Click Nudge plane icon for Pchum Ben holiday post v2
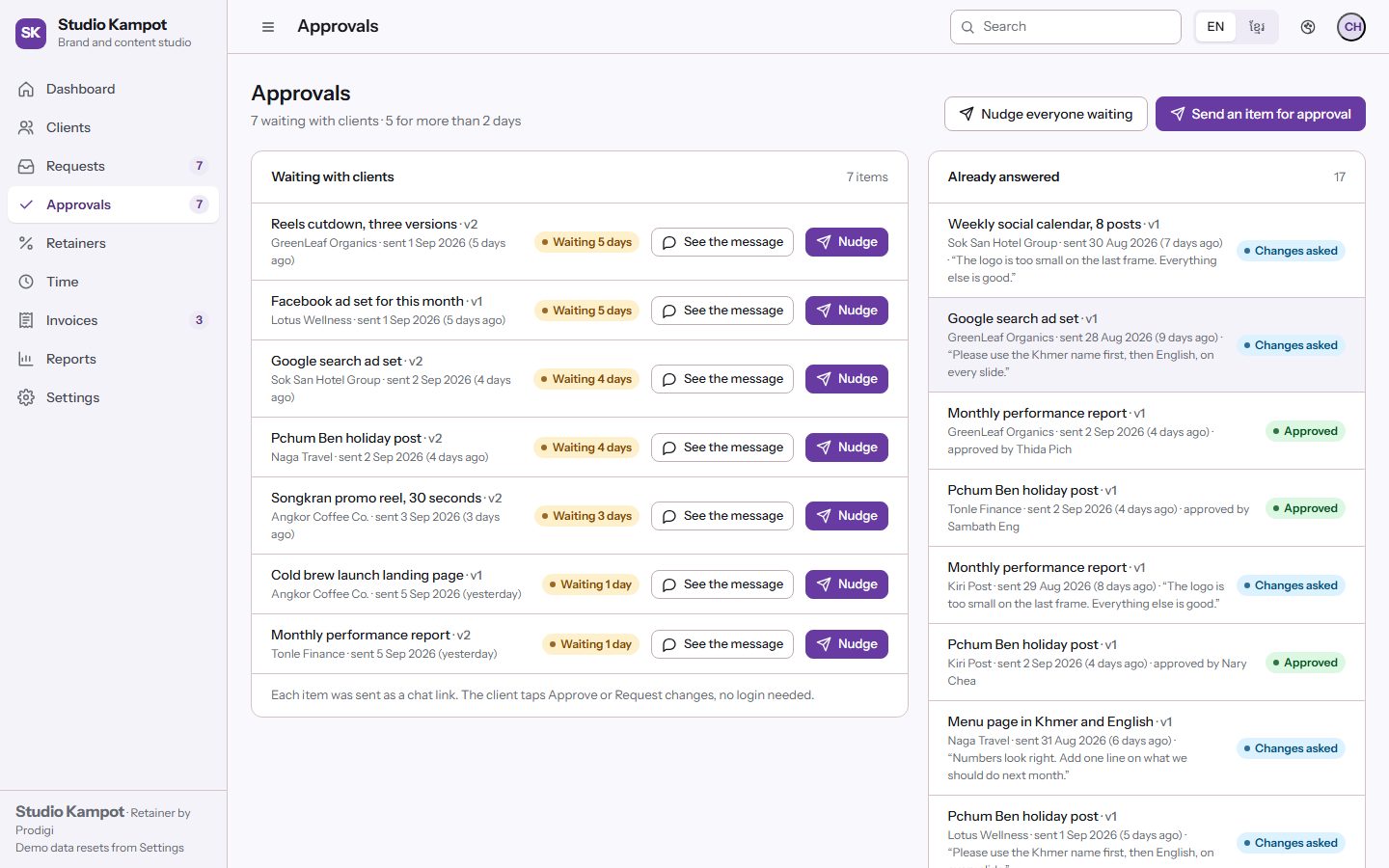 coord(824,448)
